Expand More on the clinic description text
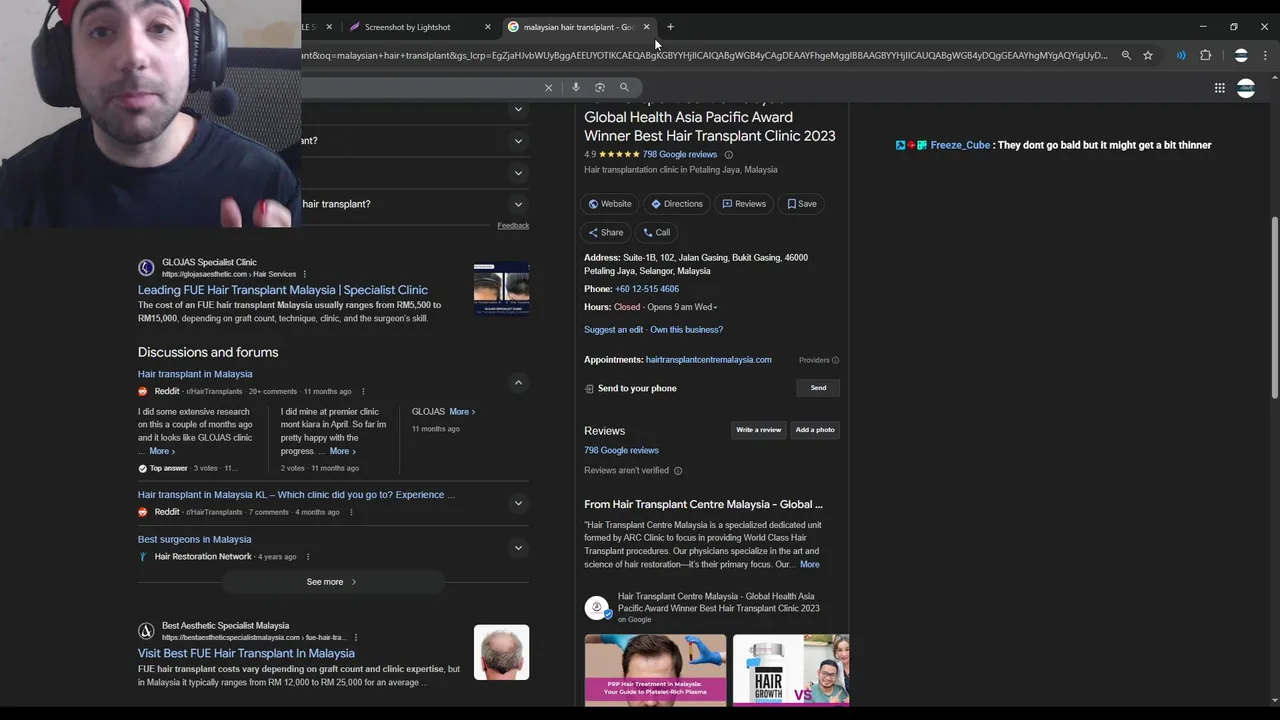 point(809,565)
